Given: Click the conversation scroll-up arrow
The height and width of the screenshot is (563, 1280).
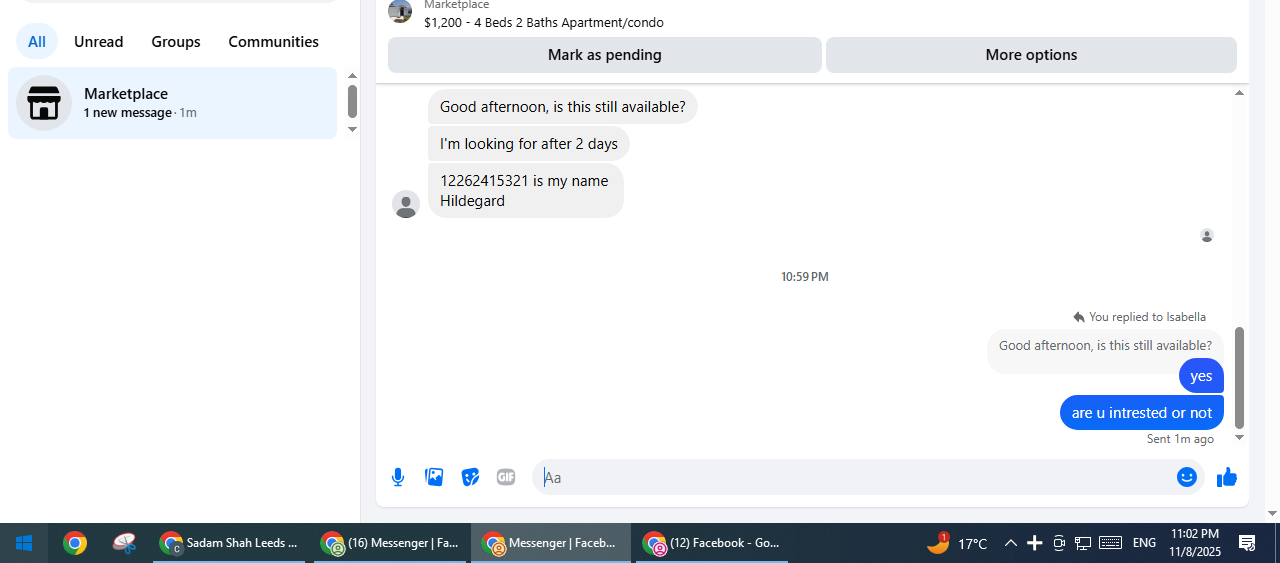Looking at the screenshot, I should pyautogui.click(x=1239, y=93).
